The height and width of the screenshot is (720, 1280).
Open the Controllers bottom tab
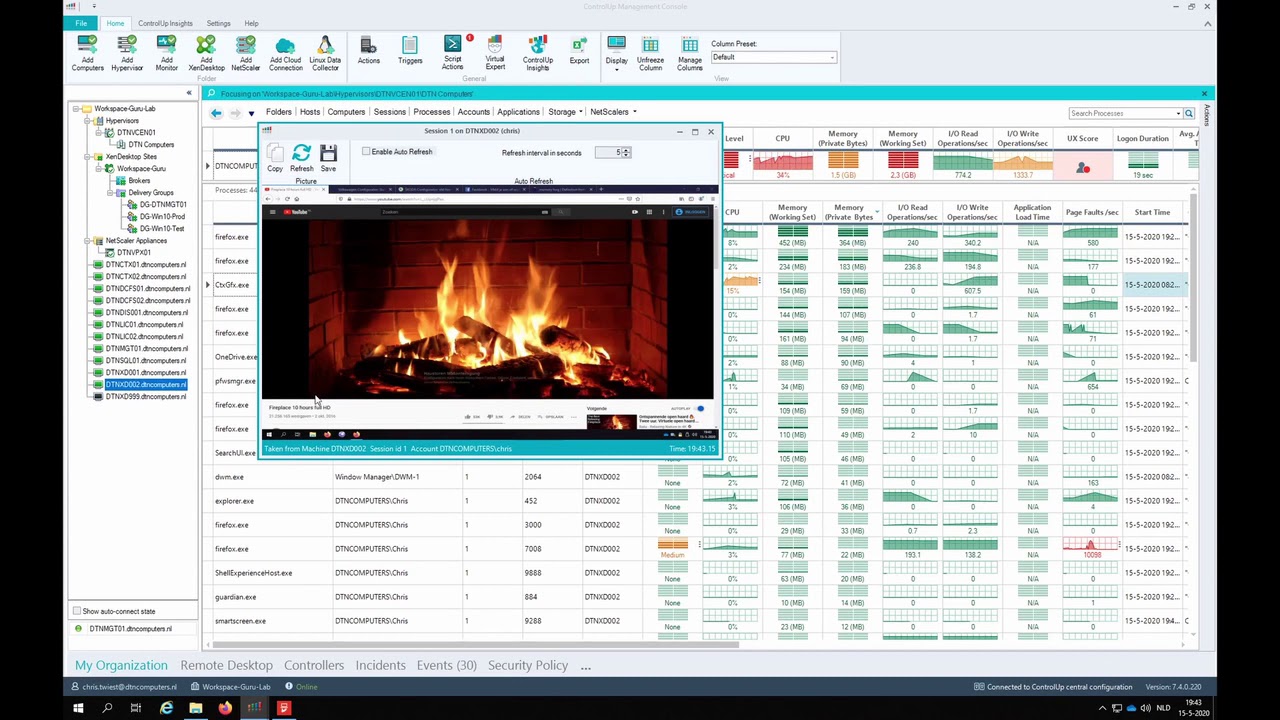point(314,665)
